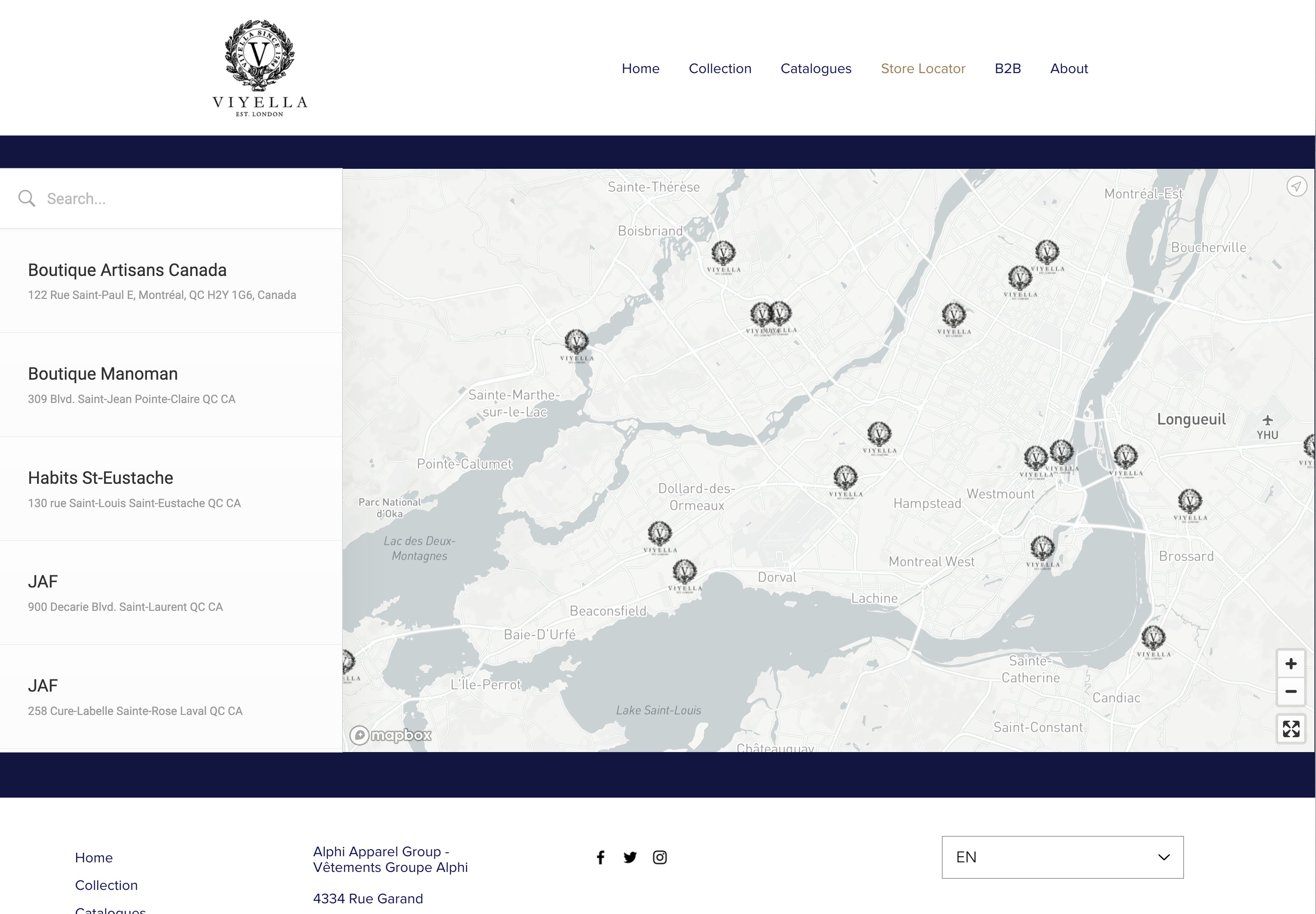Open Instagram via the footer Instagram icon
1316x914 pixels.
point(660,857)
